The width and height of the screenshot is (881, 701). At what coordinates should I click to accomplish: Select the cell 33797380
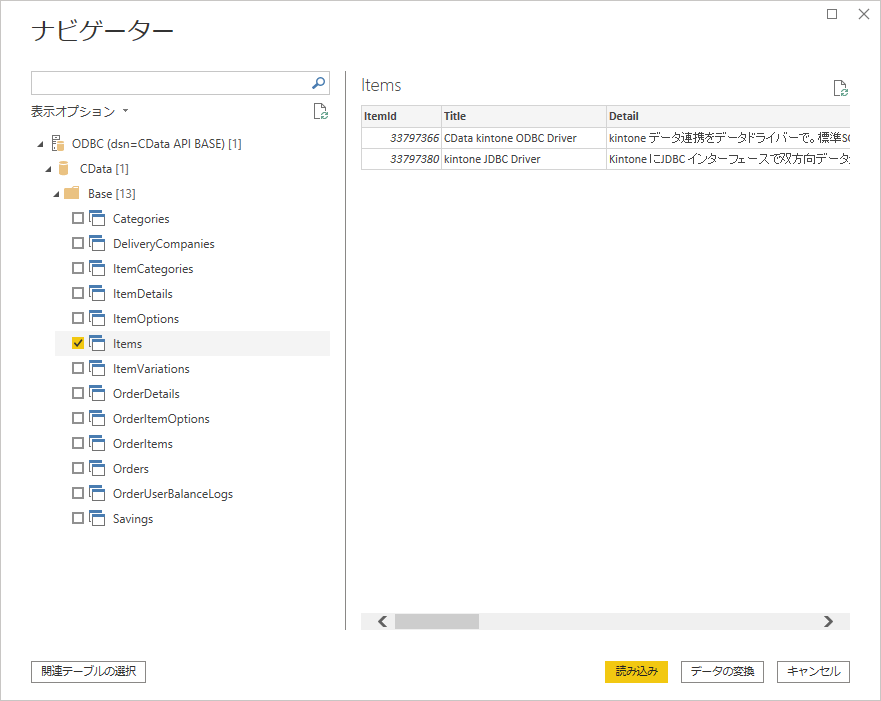tap(401, 159)
